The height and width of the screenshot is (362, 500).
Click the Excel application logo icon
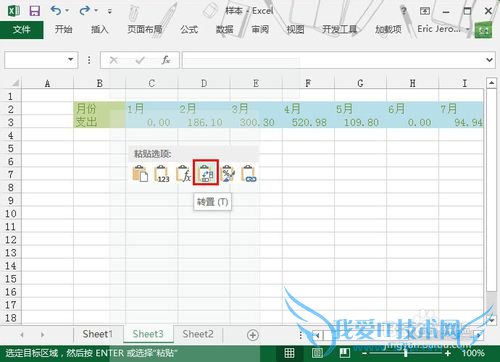[13, 11]
